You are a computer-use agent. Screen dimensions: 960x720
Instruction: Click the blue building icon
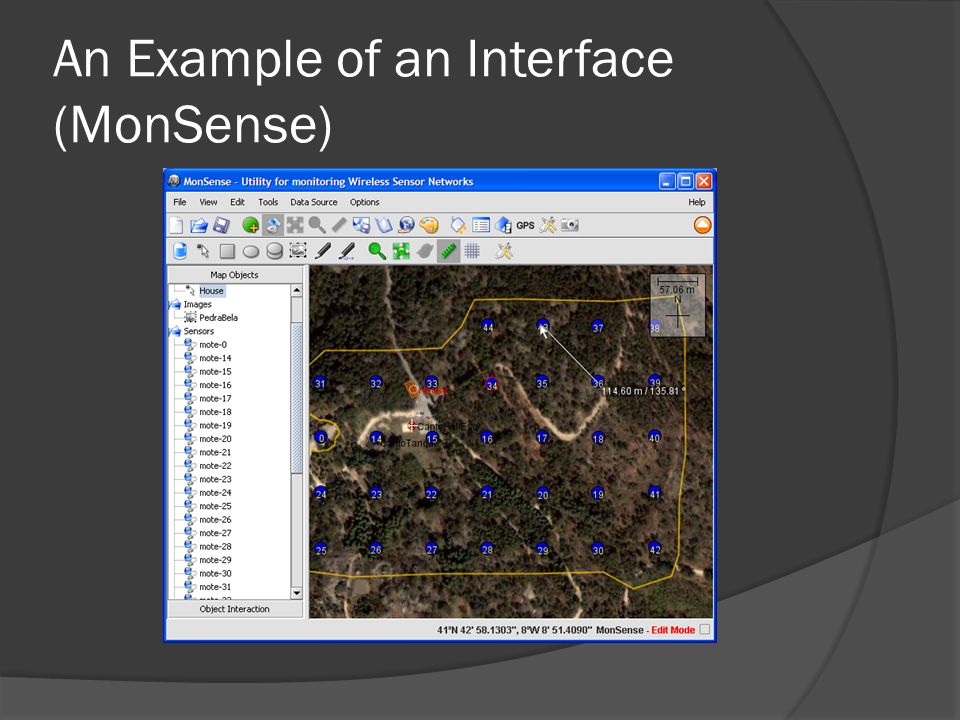click(503, 225)
